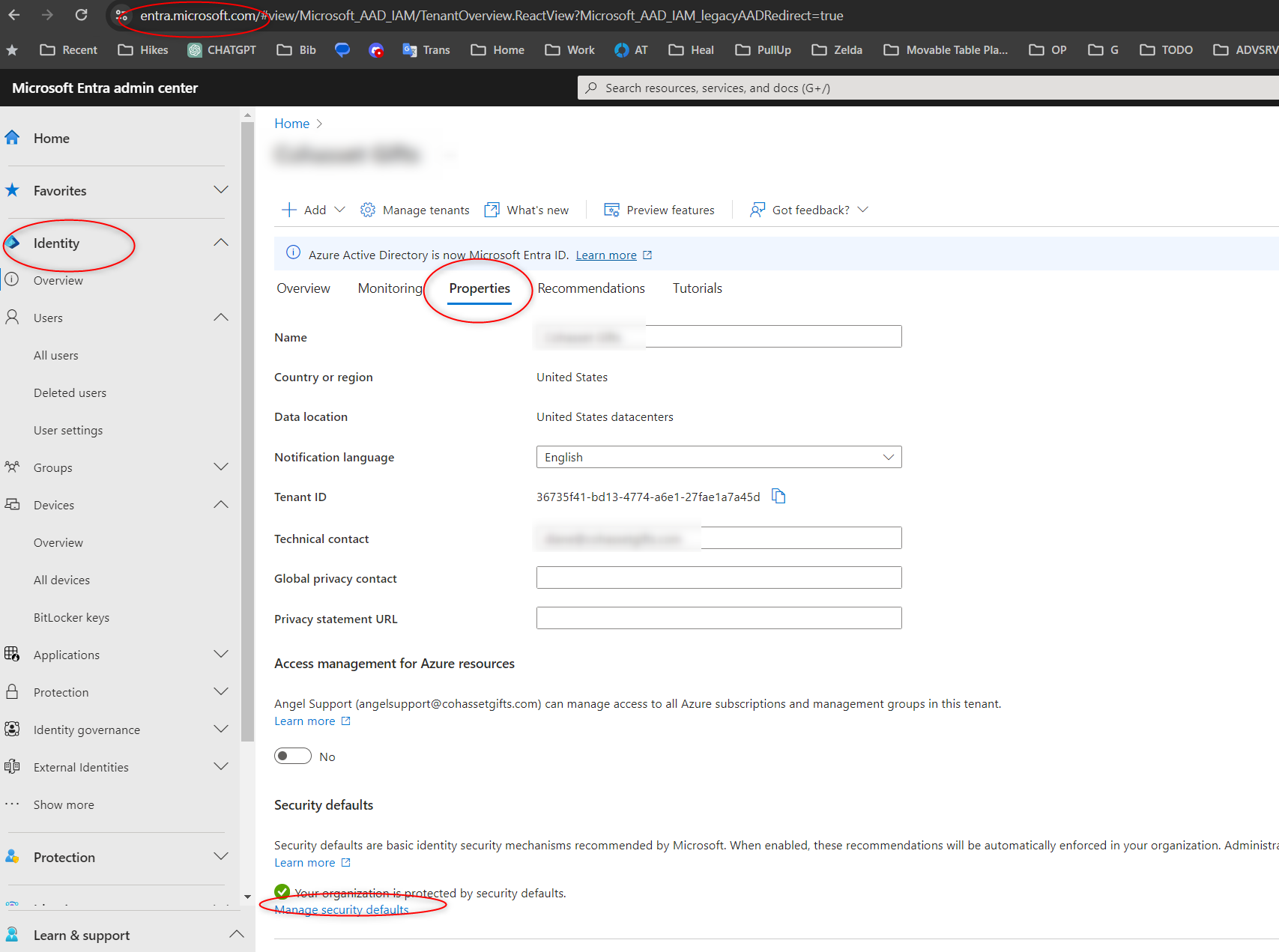Viewport: 1279px width, 952px height.
Task: Click Manage security defaults link
Action: click(x=342, y=909)
